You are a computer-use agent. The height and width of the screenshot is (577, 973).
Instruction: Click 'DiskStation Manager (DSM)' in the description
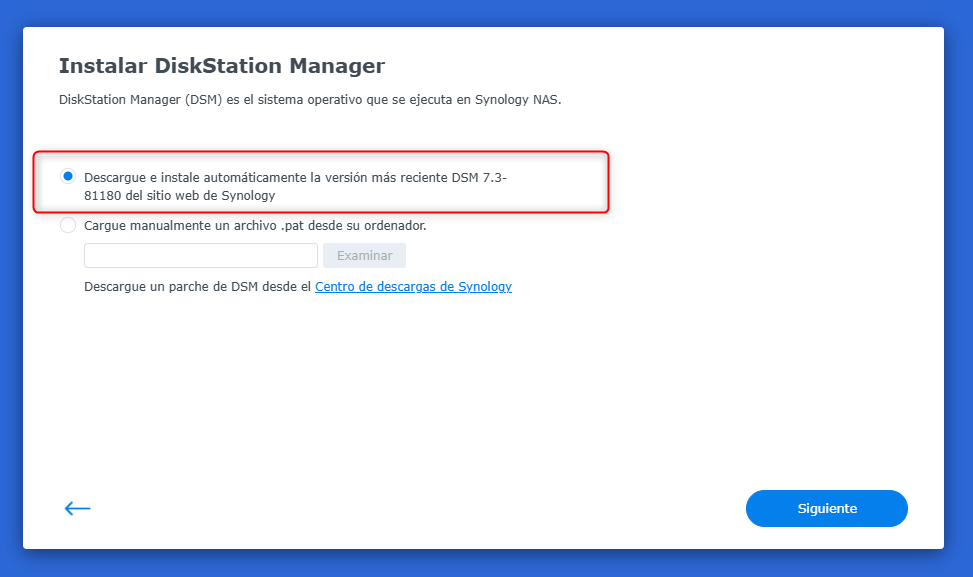tap(137, 100)
